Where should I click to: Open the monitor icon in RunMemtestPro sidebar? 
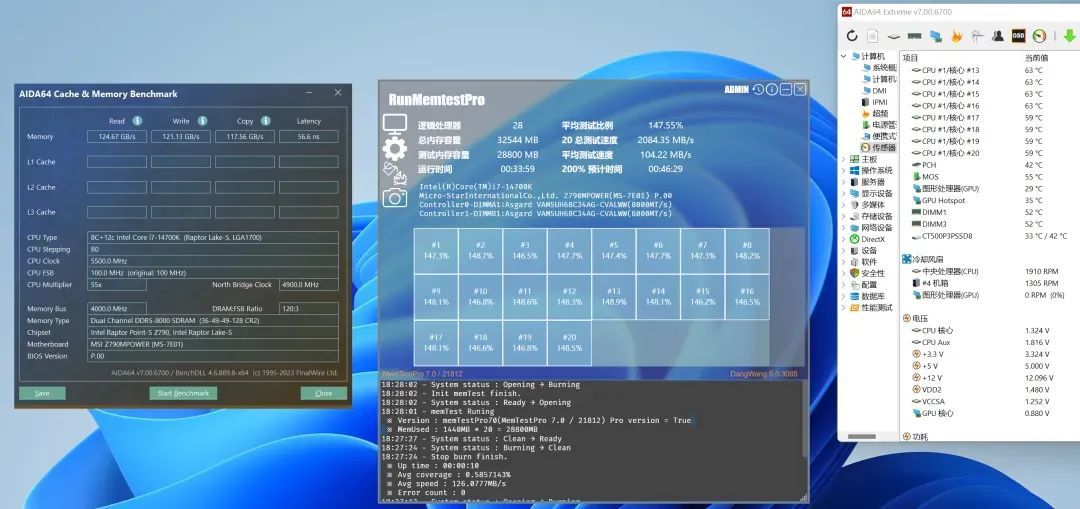(x=395, y=125)
